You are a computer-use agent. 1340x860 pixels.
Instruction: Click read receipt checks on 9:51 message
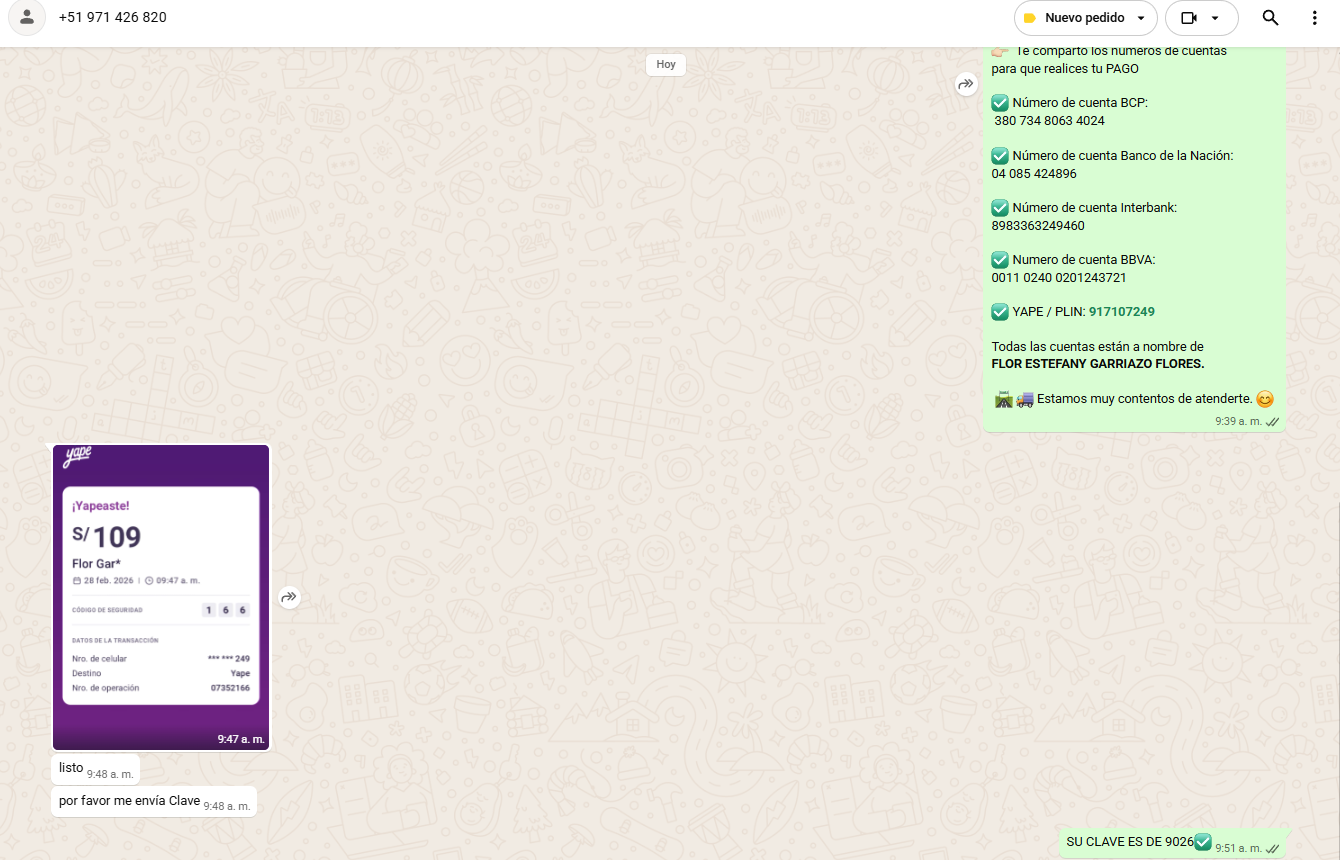coord(1272,848)
